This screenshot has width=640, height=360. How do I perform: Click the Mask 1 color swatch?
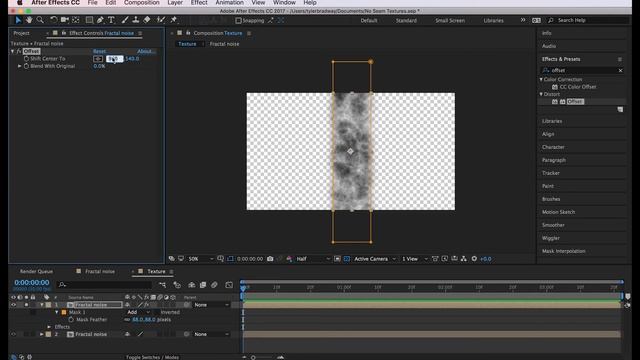[64, 312]
